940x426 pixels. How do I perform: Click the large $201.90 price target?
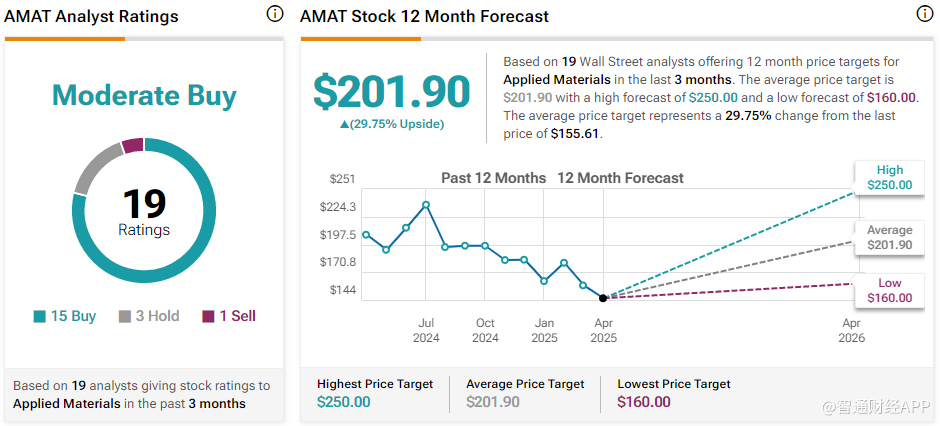[391, 91]
